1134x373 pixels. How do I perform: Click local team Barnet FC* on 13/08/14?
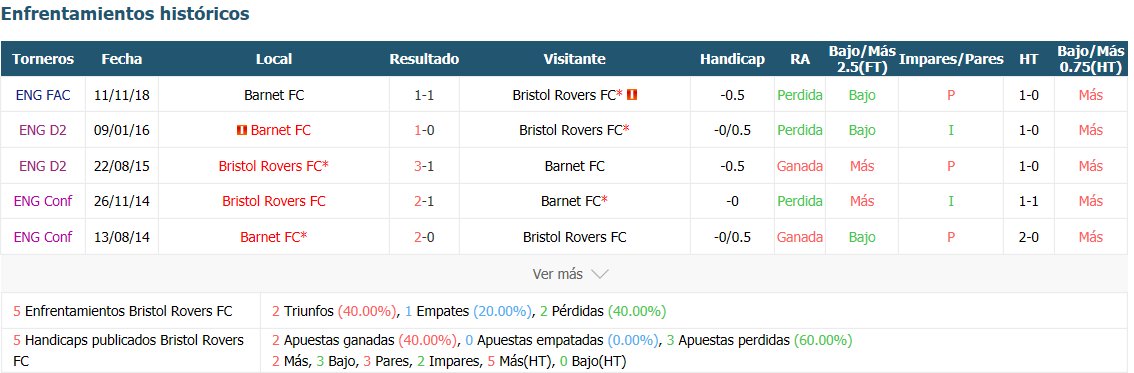[273, 236]
